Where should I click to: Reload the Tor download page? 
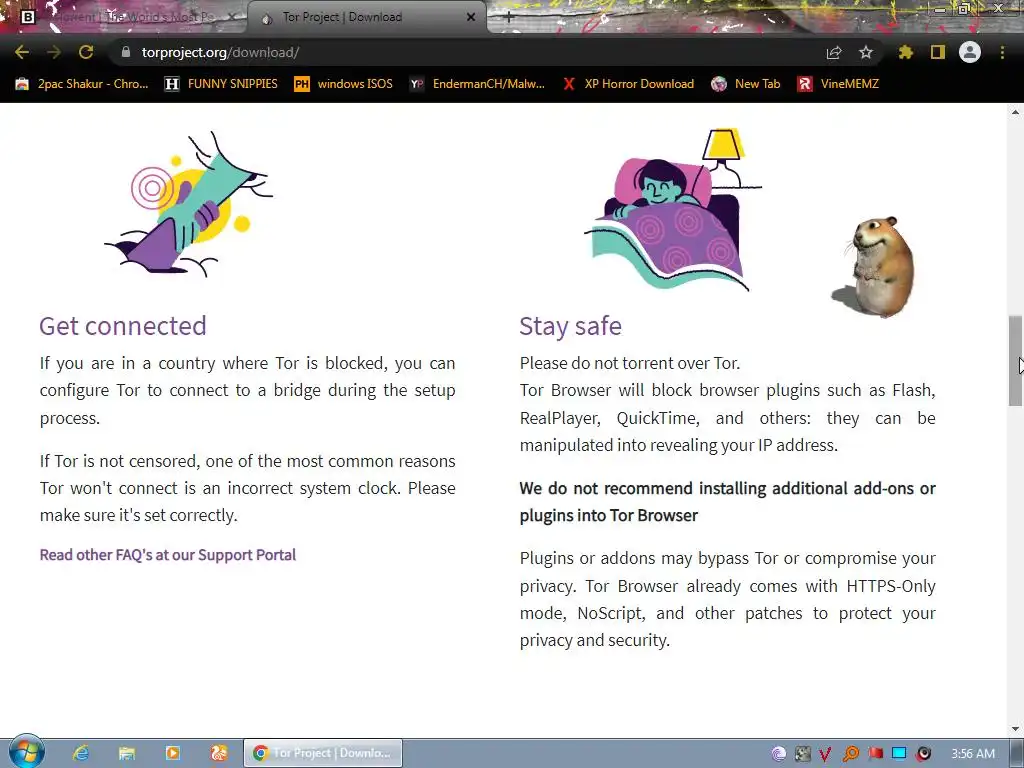tap(86, 52)
